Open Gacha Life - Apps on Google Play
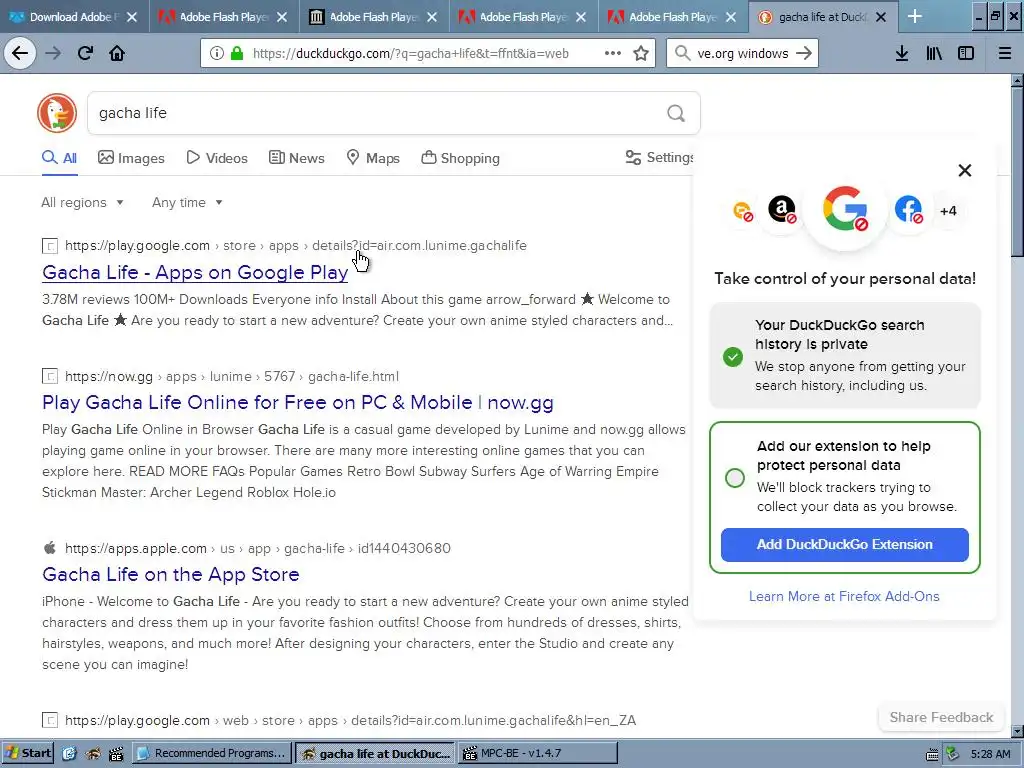 click(x=195, y=272)
